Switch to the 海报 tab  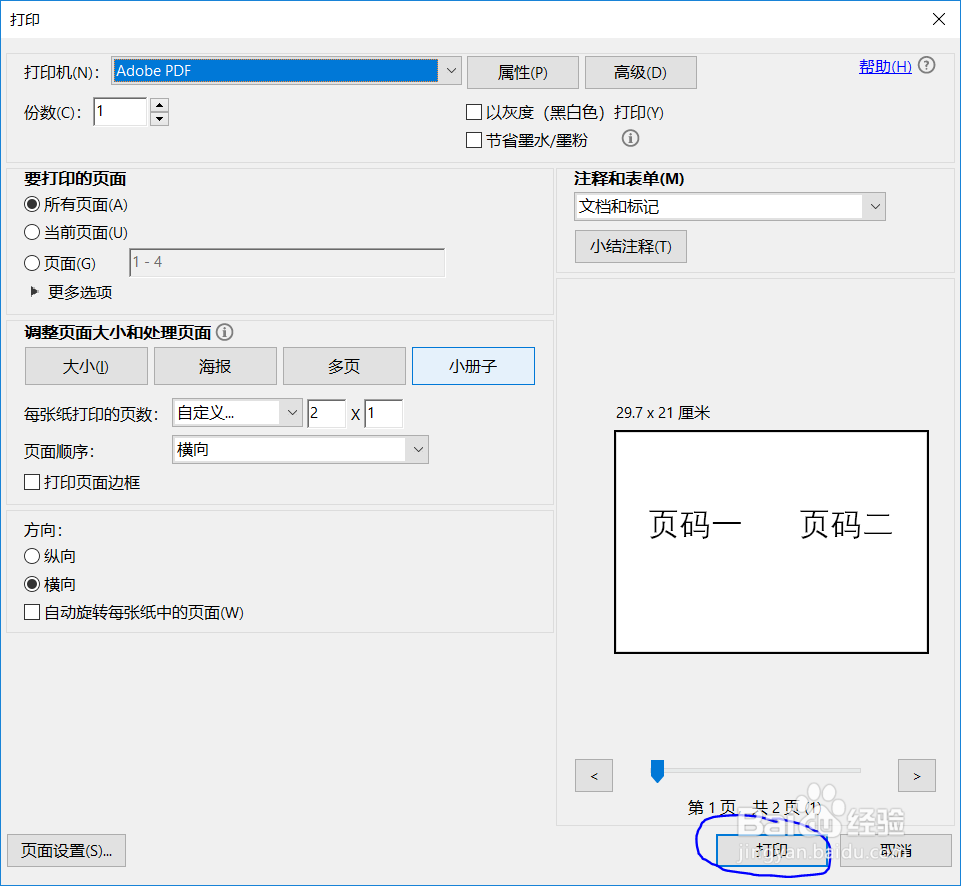[215, 366]
